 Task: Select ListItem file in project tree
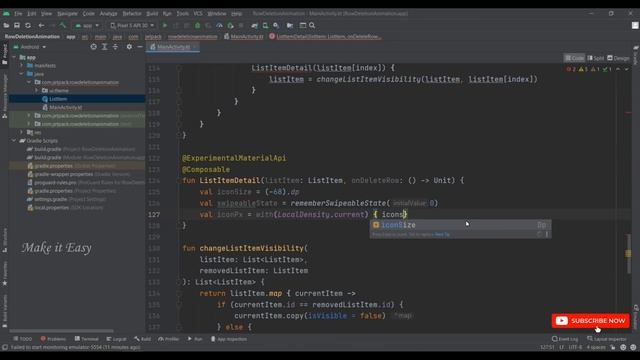tap(58, 99)
